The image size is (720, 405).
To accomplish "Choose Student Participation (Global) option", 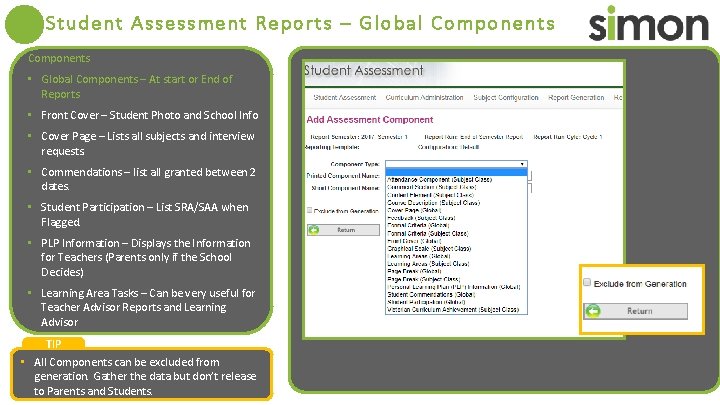I will [x=426, y=302].
